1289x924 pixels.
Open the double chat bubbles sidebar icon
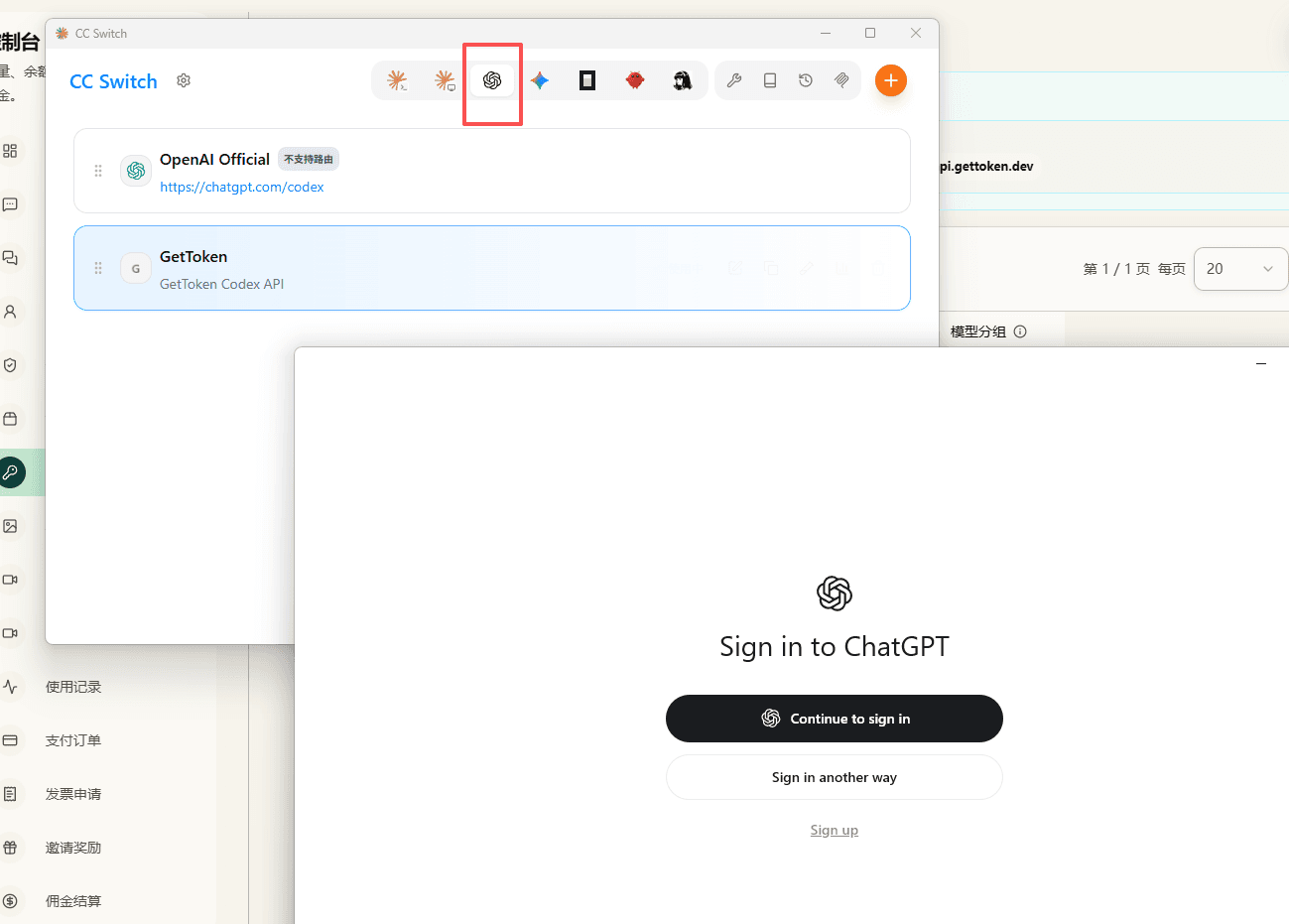(10, 258)
